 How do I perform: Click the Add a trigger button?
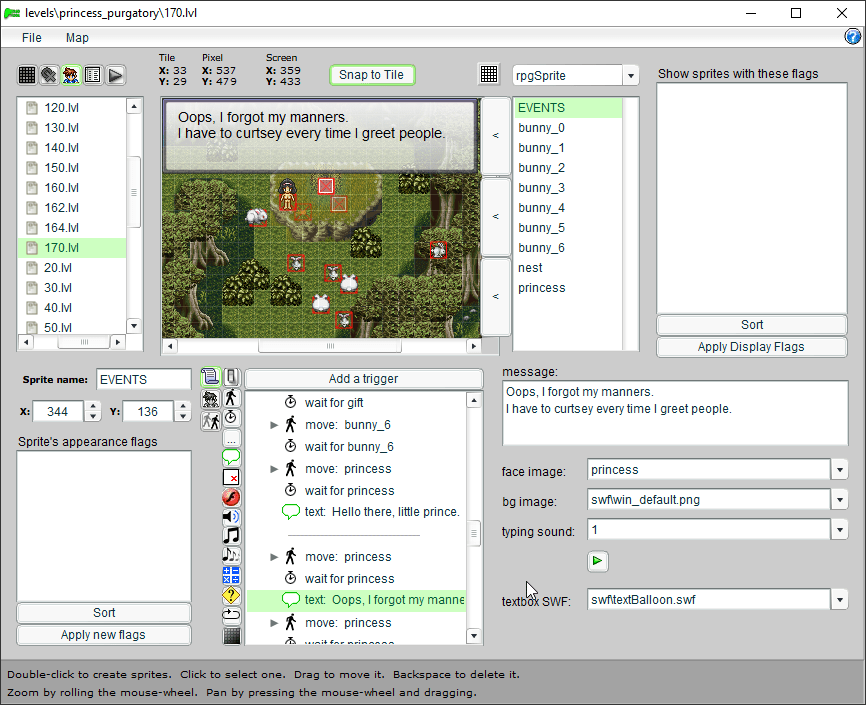point(363,379)
